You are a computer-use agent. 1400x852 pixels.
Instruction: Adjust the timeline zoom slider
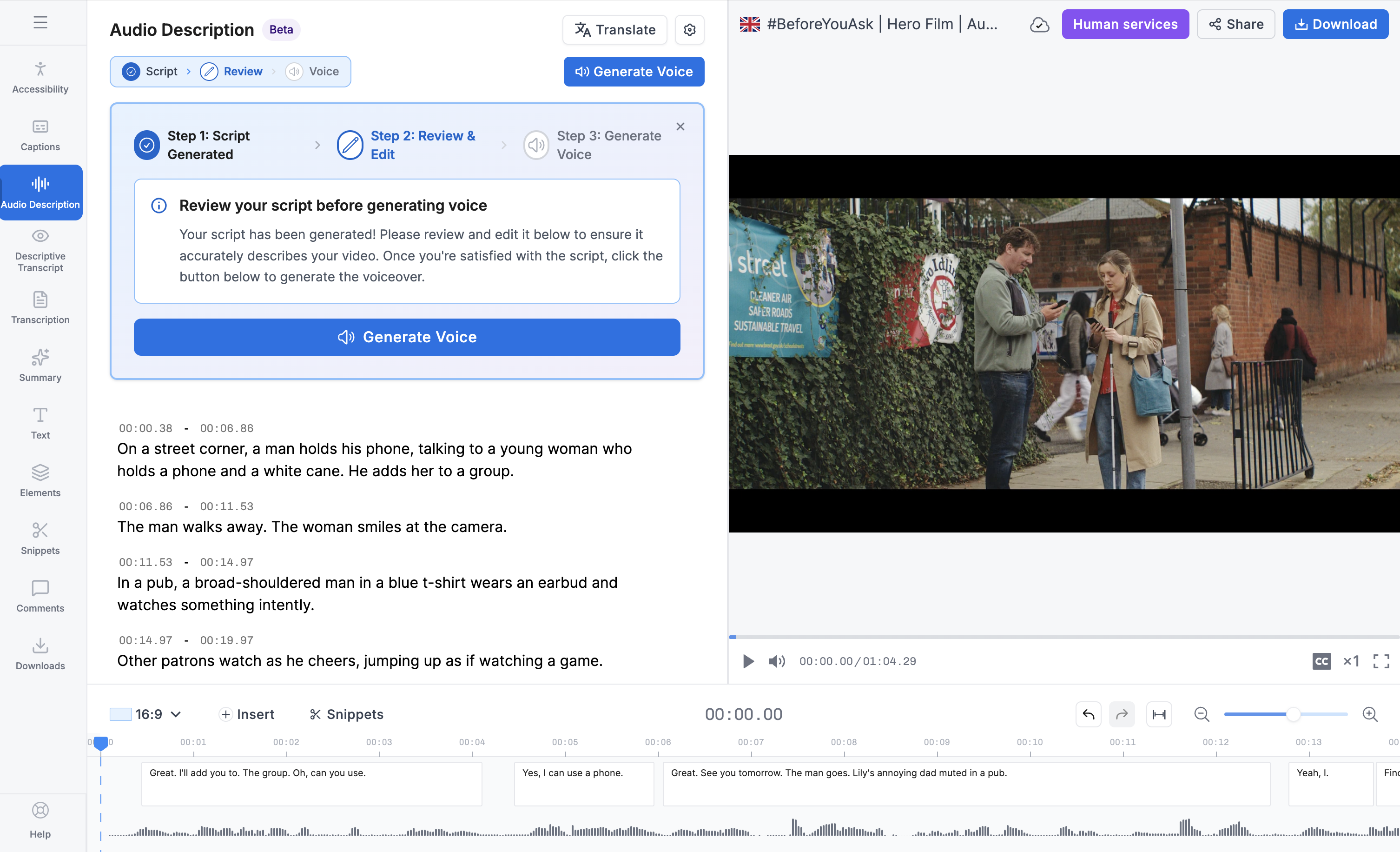coord(1293,714)
